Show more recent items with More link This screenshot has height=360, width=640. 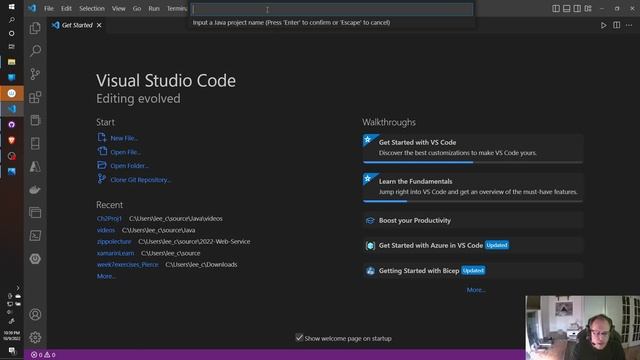[106, 276]
